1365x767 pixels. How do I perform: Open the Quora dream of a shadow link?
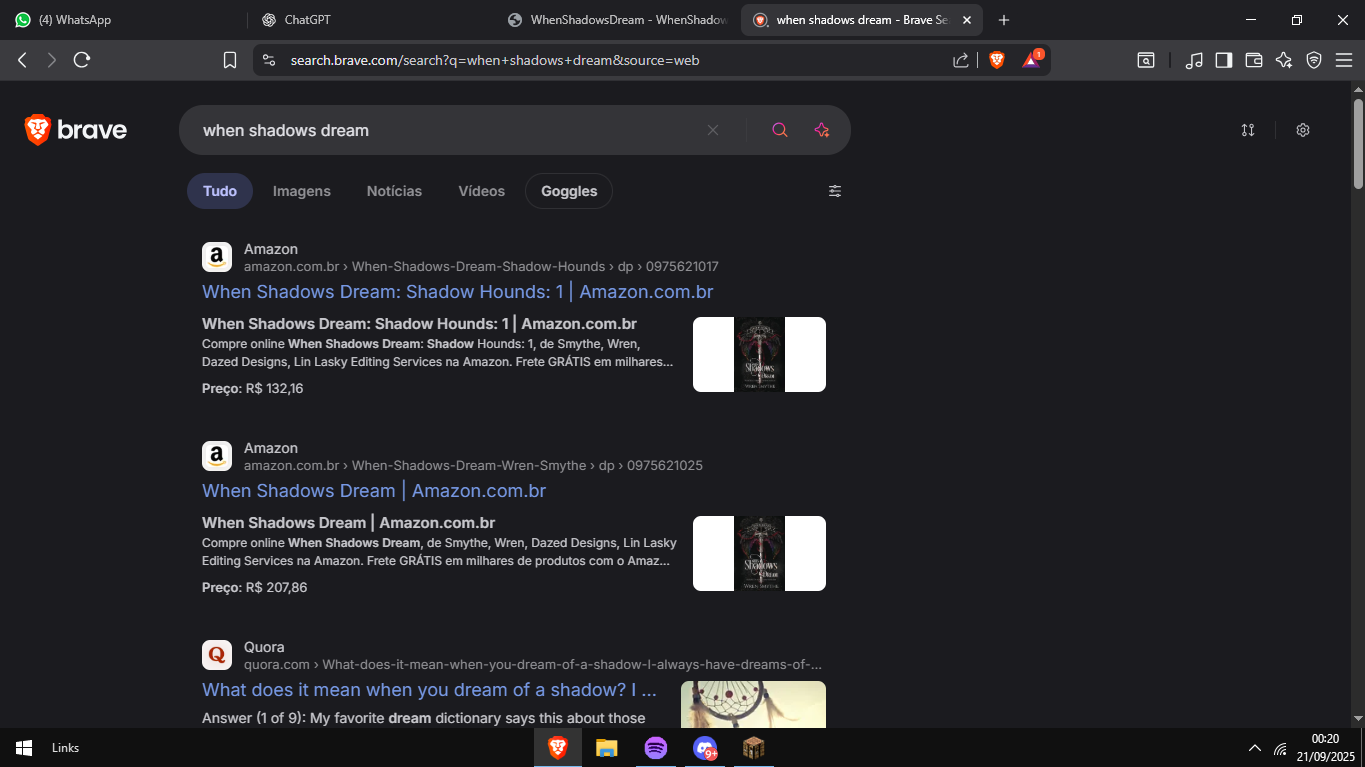(429, 690)
